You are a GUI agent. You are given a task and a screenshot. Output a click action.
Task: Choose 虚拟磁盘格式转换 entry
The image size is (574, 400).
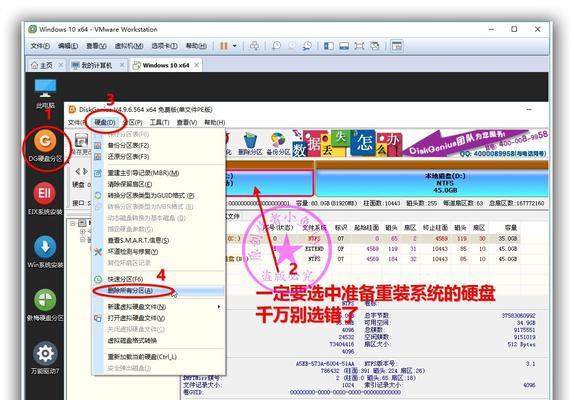159,341
